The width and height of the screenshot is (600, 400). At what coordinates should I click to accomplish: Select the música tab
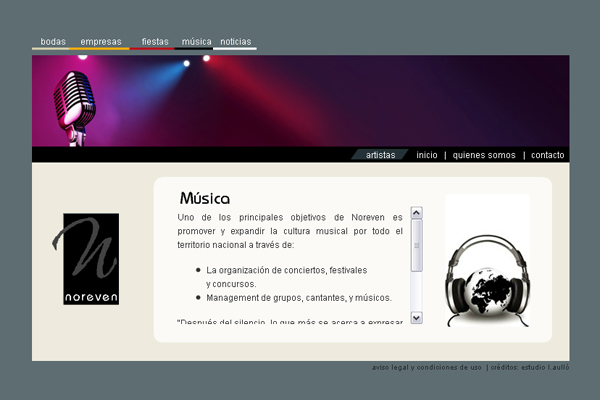pos(196,42)
